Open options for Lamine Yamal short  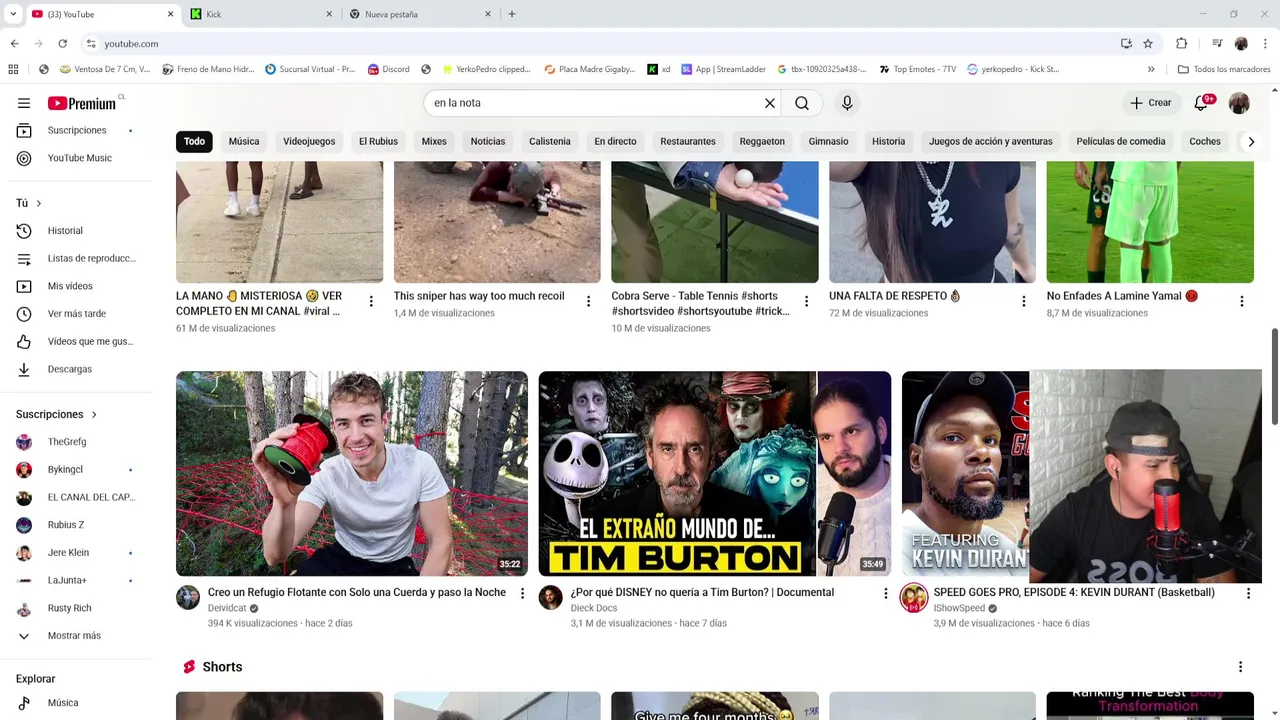[1242, 301]
